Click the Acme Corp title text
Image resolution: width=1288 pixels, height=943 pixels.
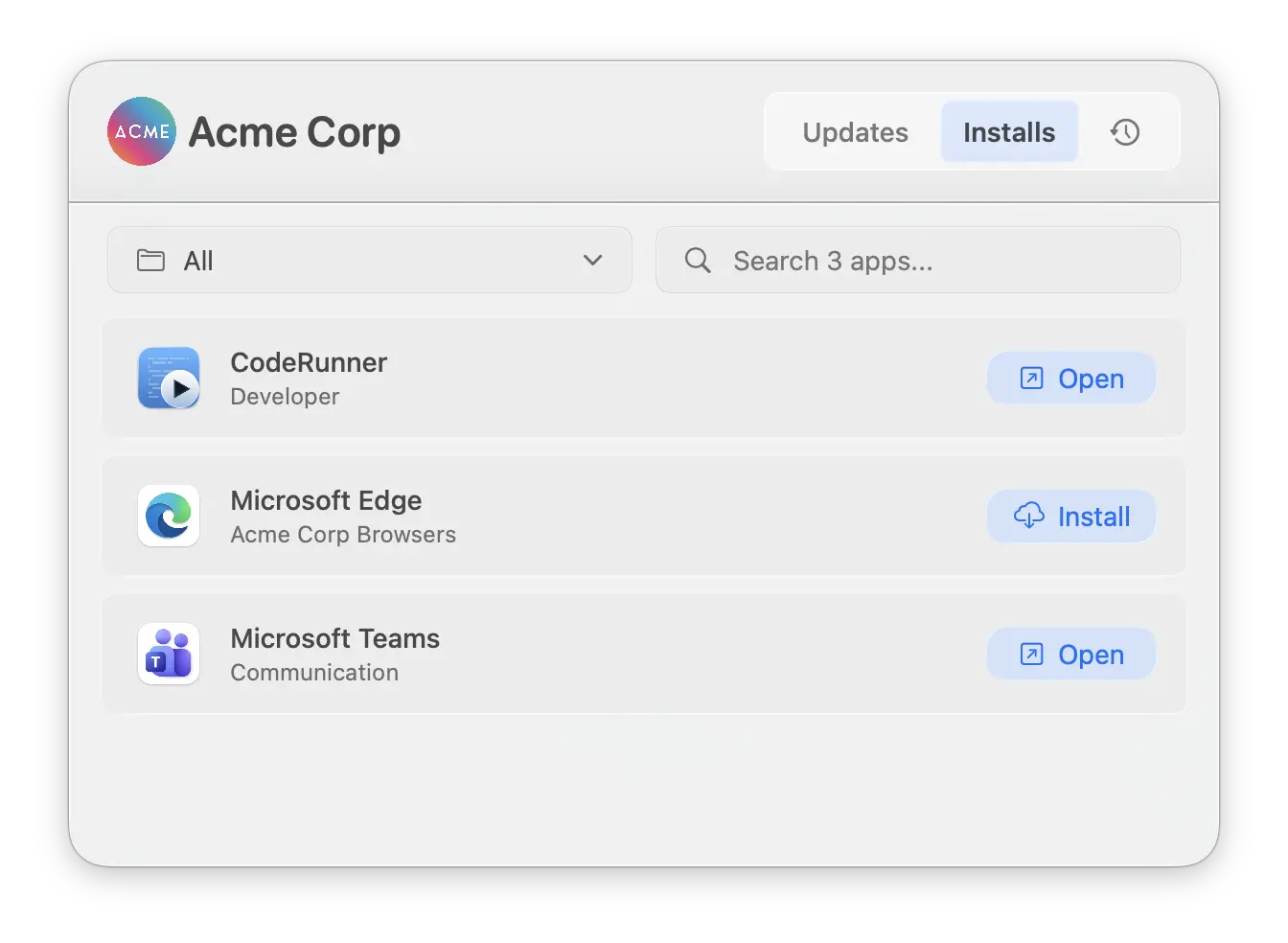[294, 132]
